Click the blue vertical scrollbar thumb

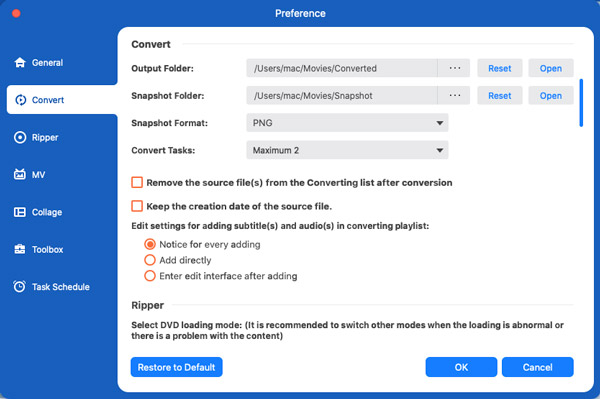coord(581,103)
